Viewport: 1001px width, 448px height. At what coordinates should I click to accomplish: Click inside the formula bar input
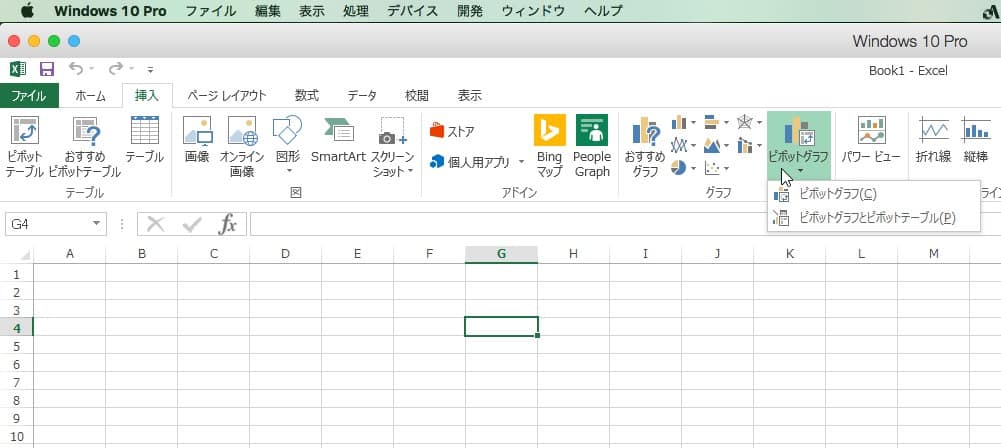[620, 224]
